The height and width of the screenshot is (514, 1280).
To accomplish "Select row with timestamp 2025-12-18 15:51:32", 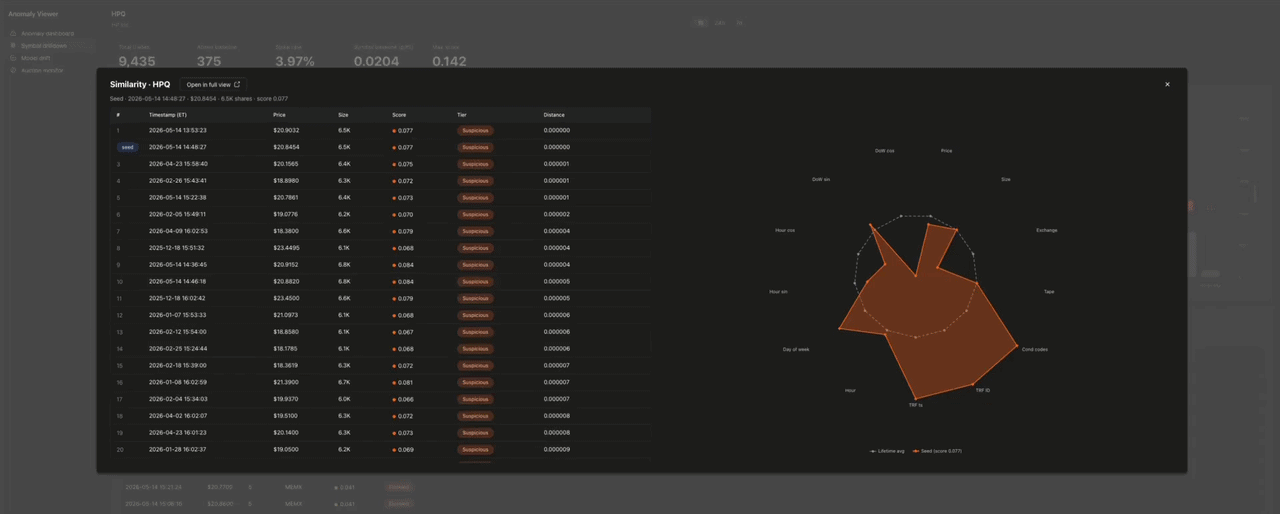I will (380, 248).
